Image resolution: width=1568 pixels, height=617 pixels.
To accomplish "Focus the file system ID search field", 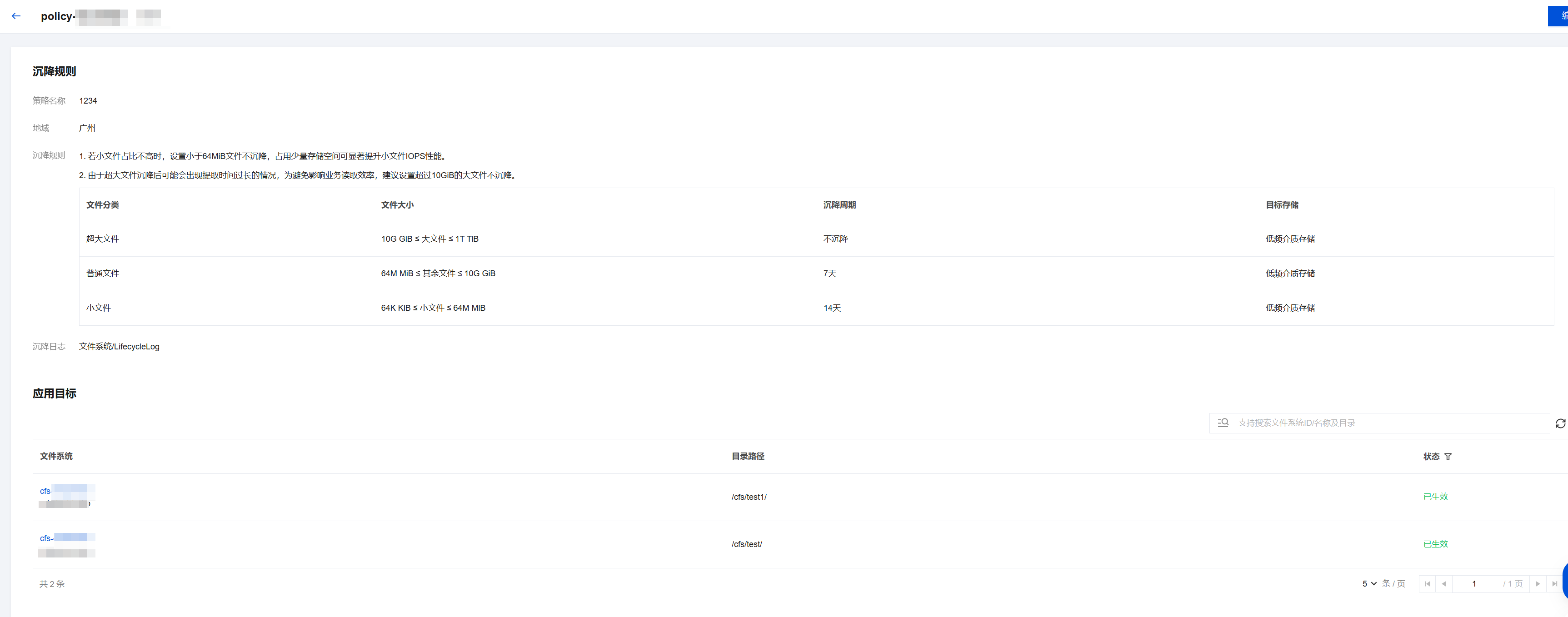I will [x=1388, y=423].
